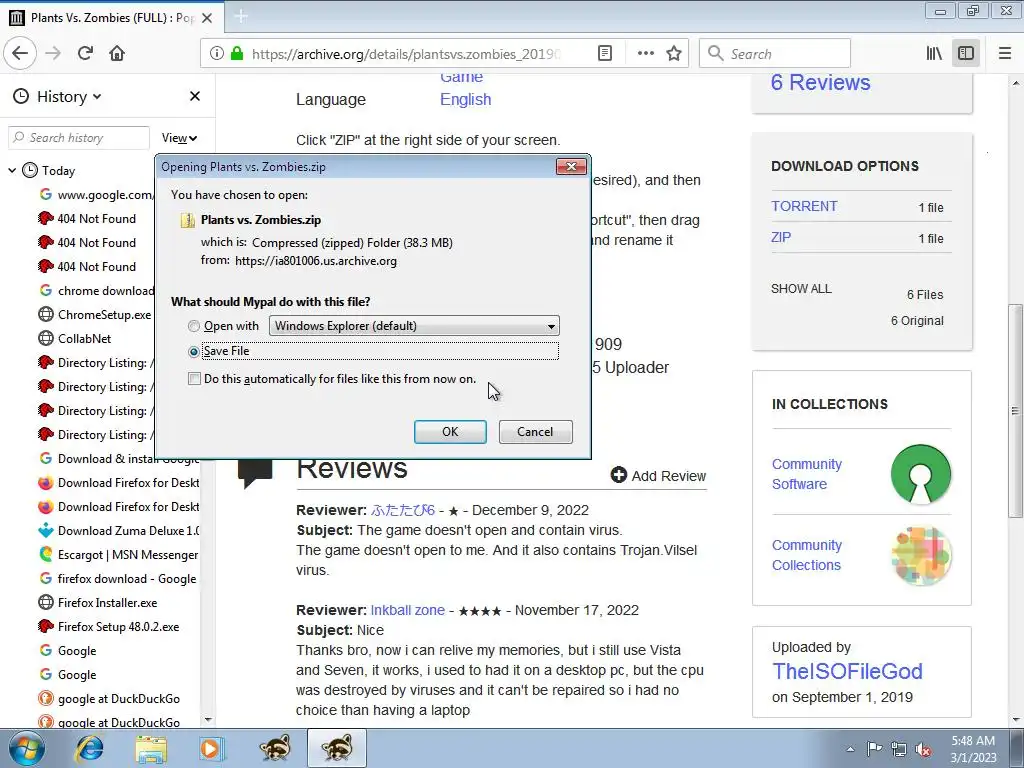Select the Save File radio button
Viewport: 1024px width, 768px height.
pos(193,351)
